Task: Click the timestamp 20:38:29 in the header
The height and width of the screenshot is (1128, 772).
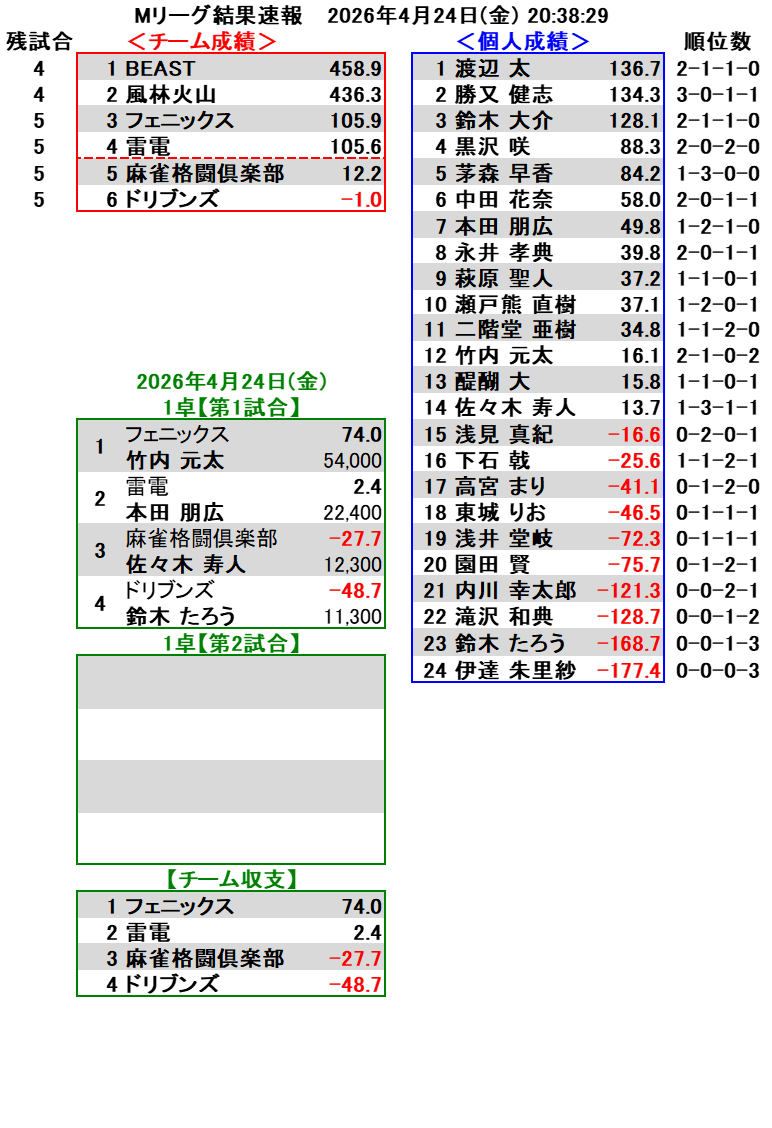Action: click(x=568, y=15)
